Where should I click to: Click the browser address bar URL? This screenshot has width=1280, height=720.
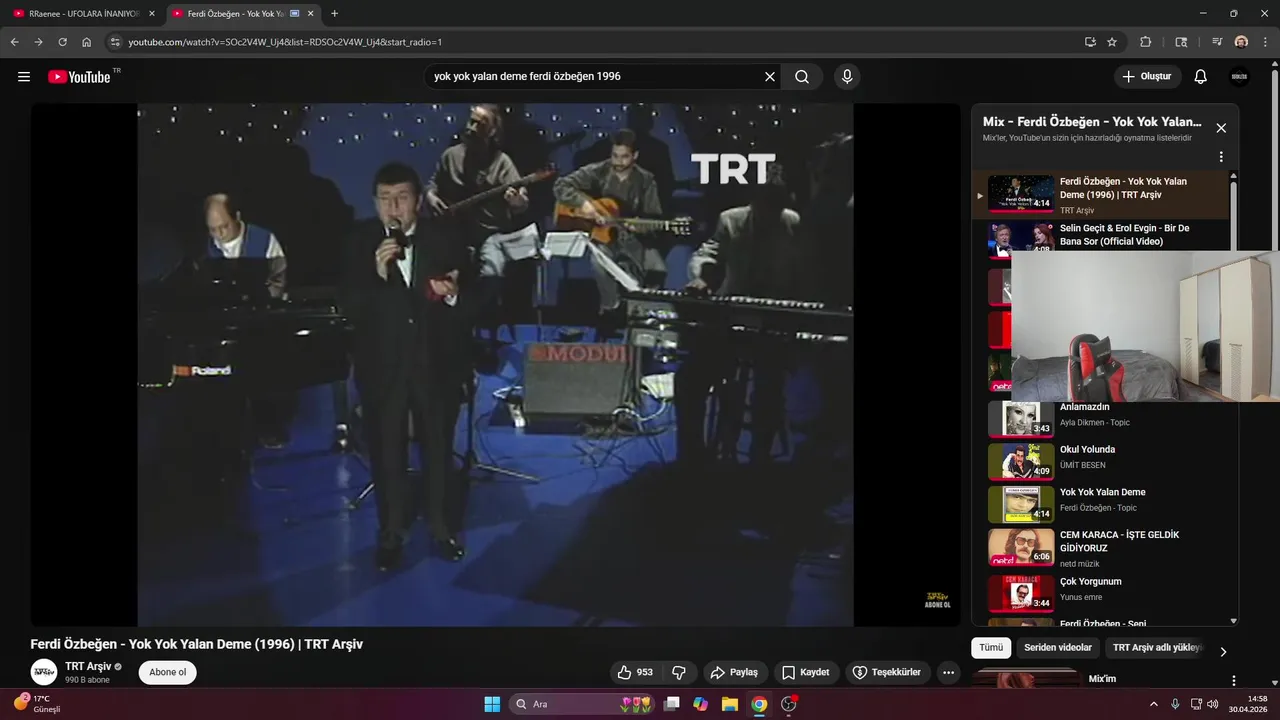285,42
